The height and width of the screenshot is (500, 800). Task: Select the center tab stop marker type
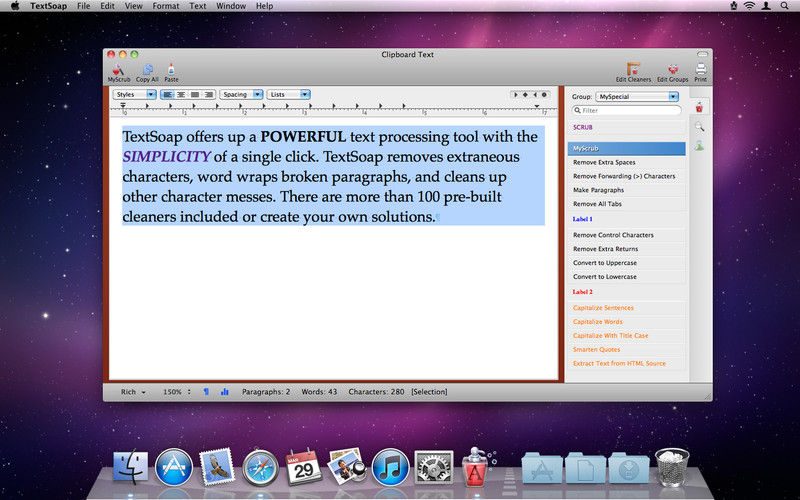tap(525, 94)
